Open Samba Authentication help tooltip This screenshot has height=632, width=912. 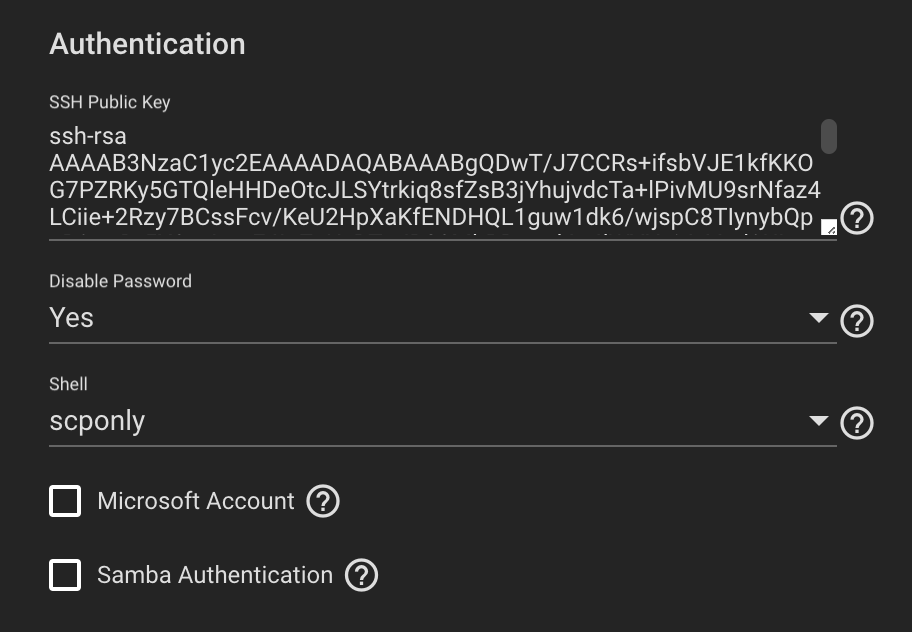coord(361,575)
